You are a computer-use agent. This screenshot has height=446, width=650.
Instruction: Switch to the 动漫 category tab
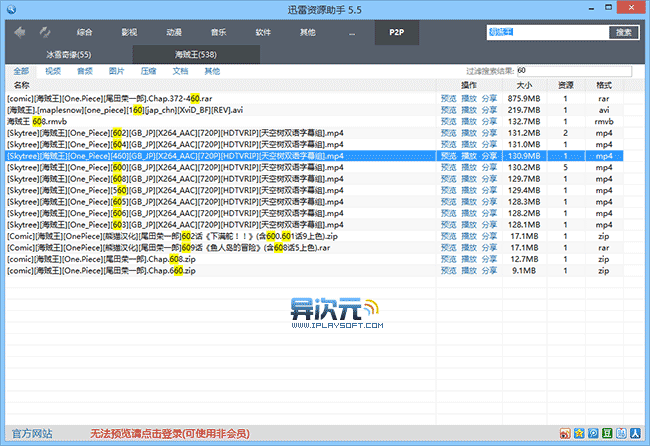pos(174,32)
